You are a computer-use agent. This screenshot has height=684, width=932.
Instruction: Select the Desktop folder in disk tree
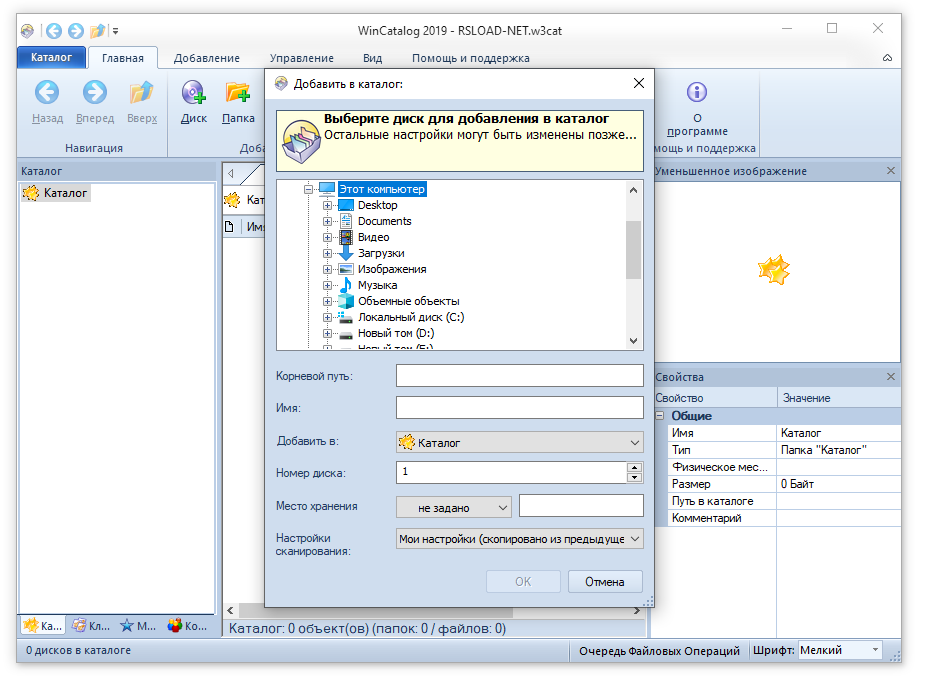(x=377, y=205)
